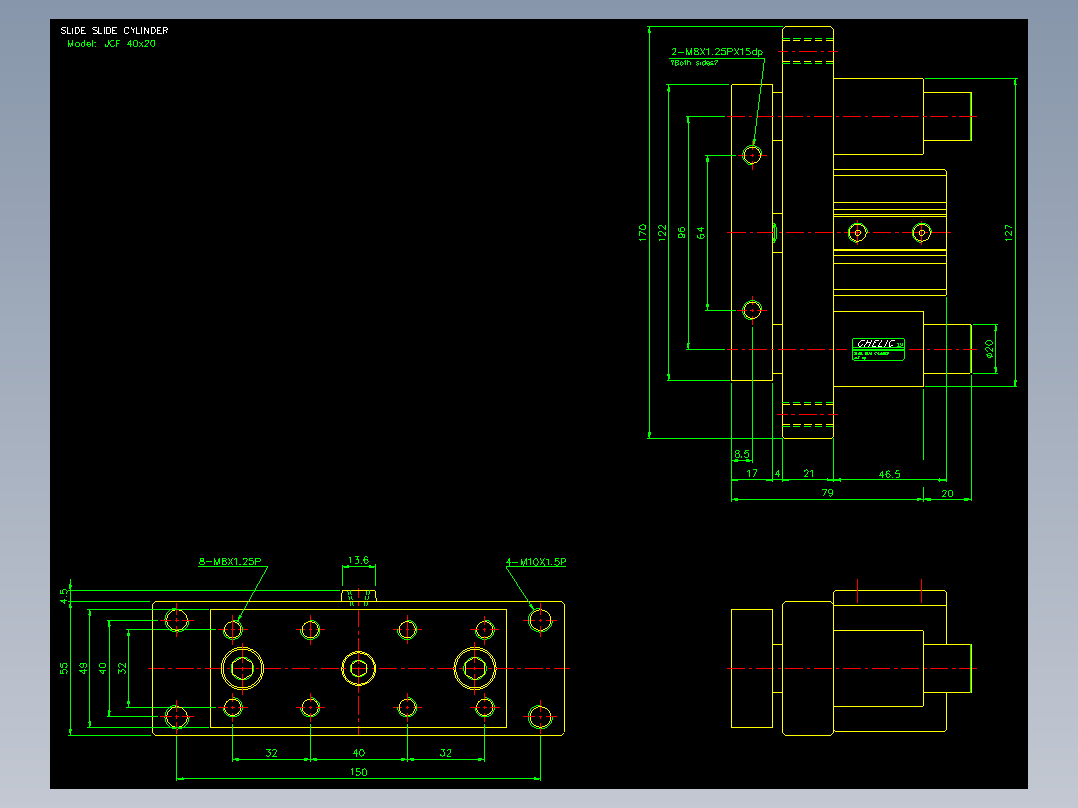Click the 8.5 dimension text

click(x=741, y=454)
